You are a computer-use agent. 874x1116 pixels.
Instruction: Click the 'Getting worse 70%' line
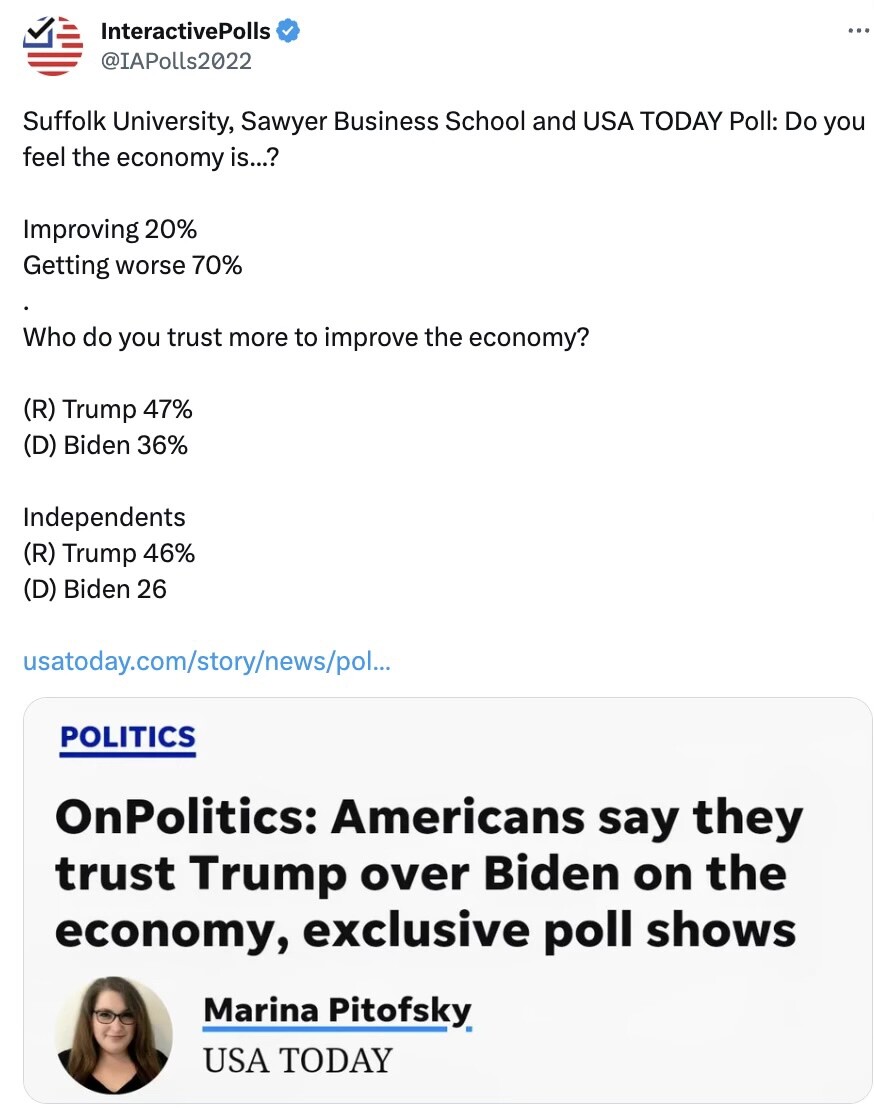pos(132,265)
